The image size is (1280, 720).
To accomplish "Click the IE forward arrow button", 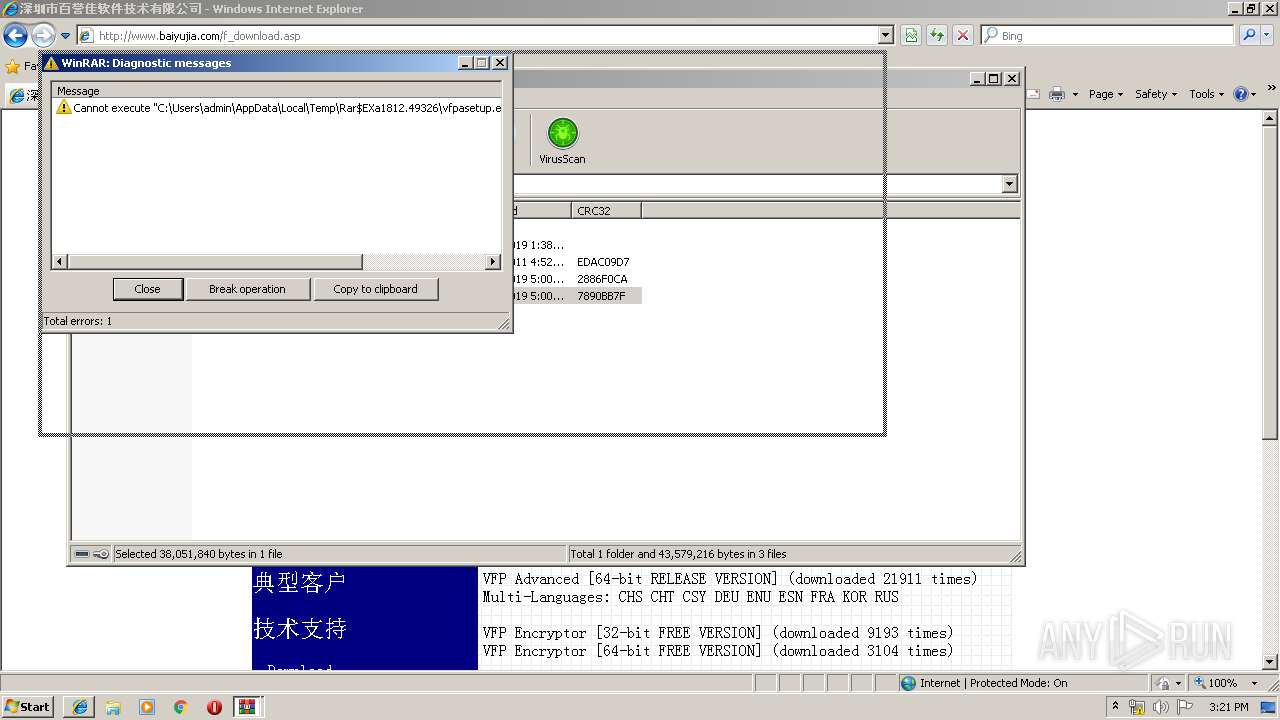I will 43,36.
